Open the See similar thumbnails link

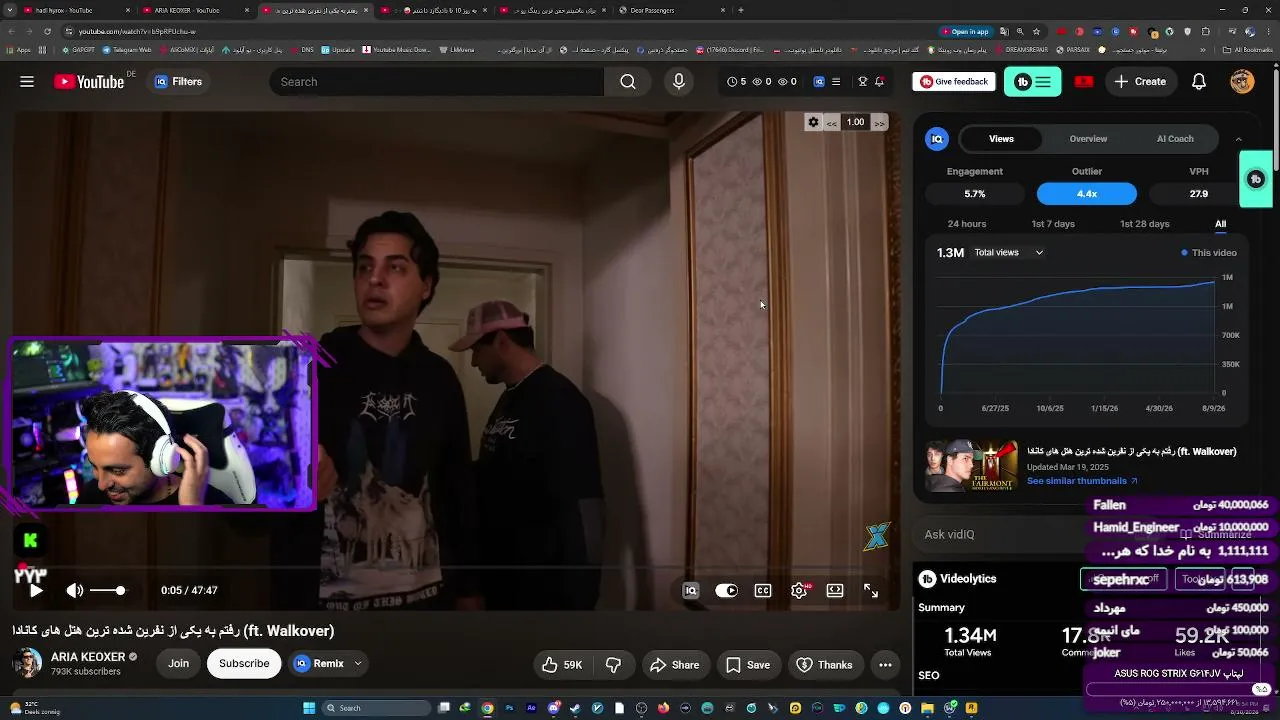[x=1081, y=481]
